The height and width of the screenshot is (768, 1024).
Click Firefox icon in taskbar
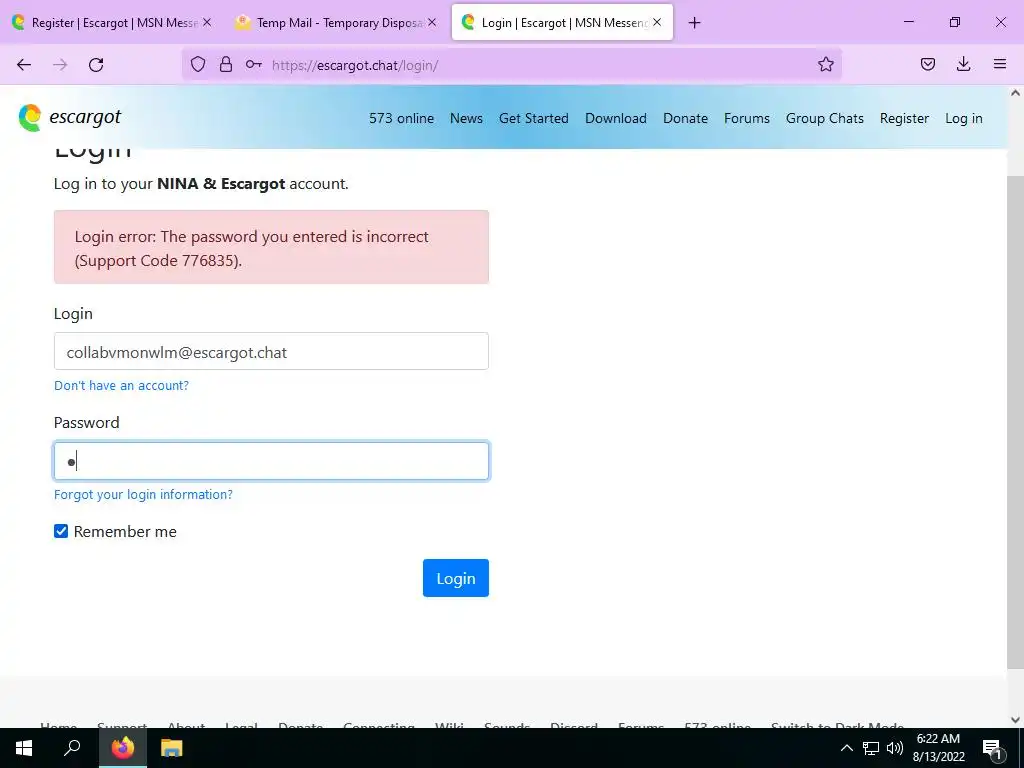pos(123,748)
